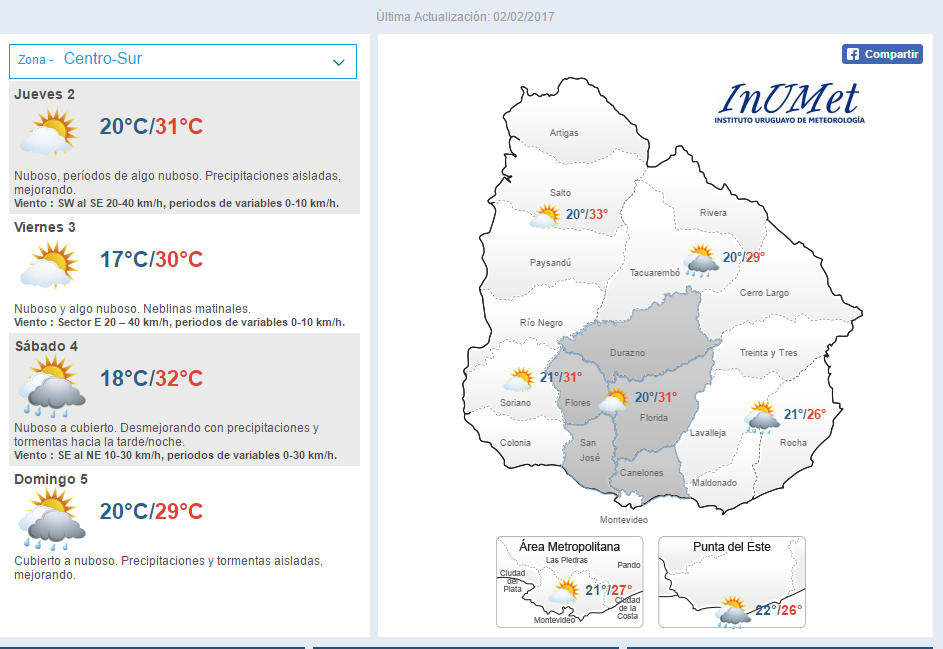Select Durazno department on the map
This screenshot has width=943, height=649.
[627, 353]
